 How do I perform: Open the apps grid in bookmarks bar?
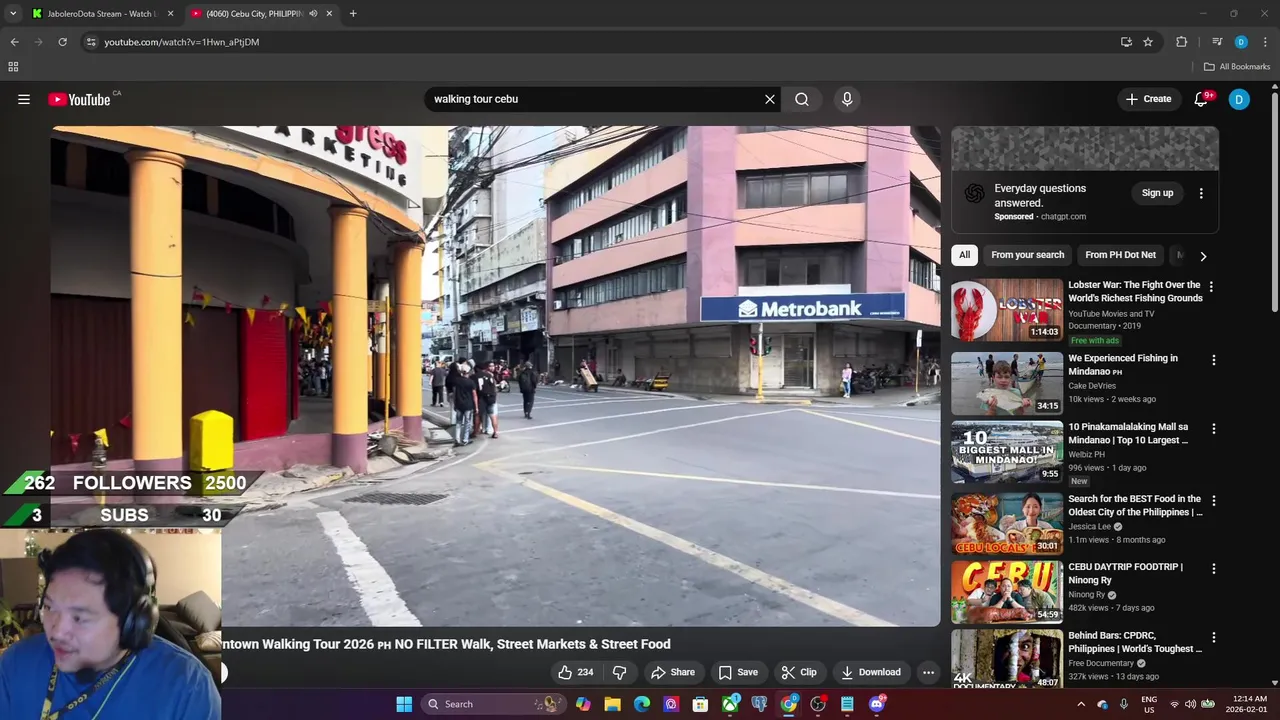point(13,67)
